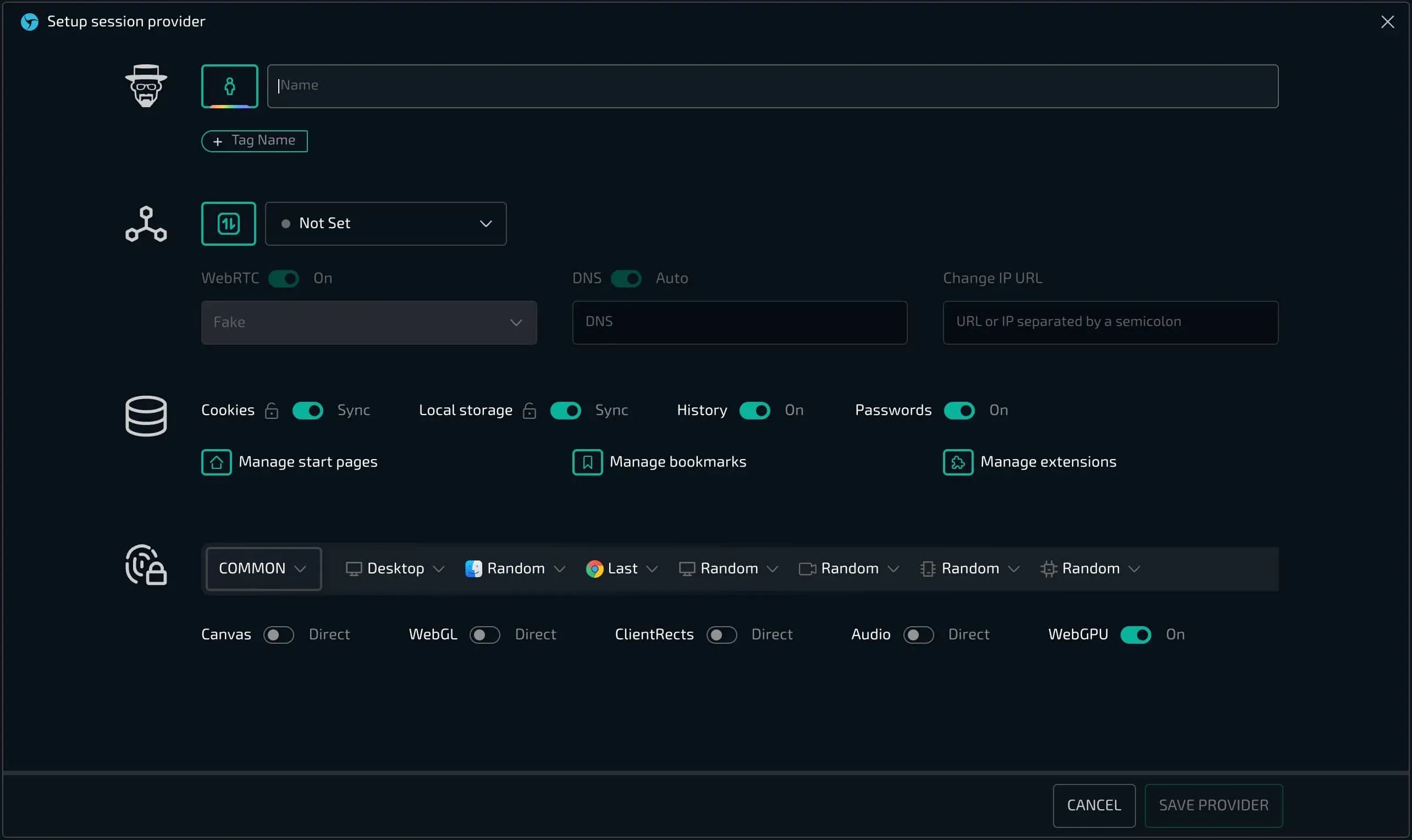Open the Not Set proxy dropdown

point(385,224)
